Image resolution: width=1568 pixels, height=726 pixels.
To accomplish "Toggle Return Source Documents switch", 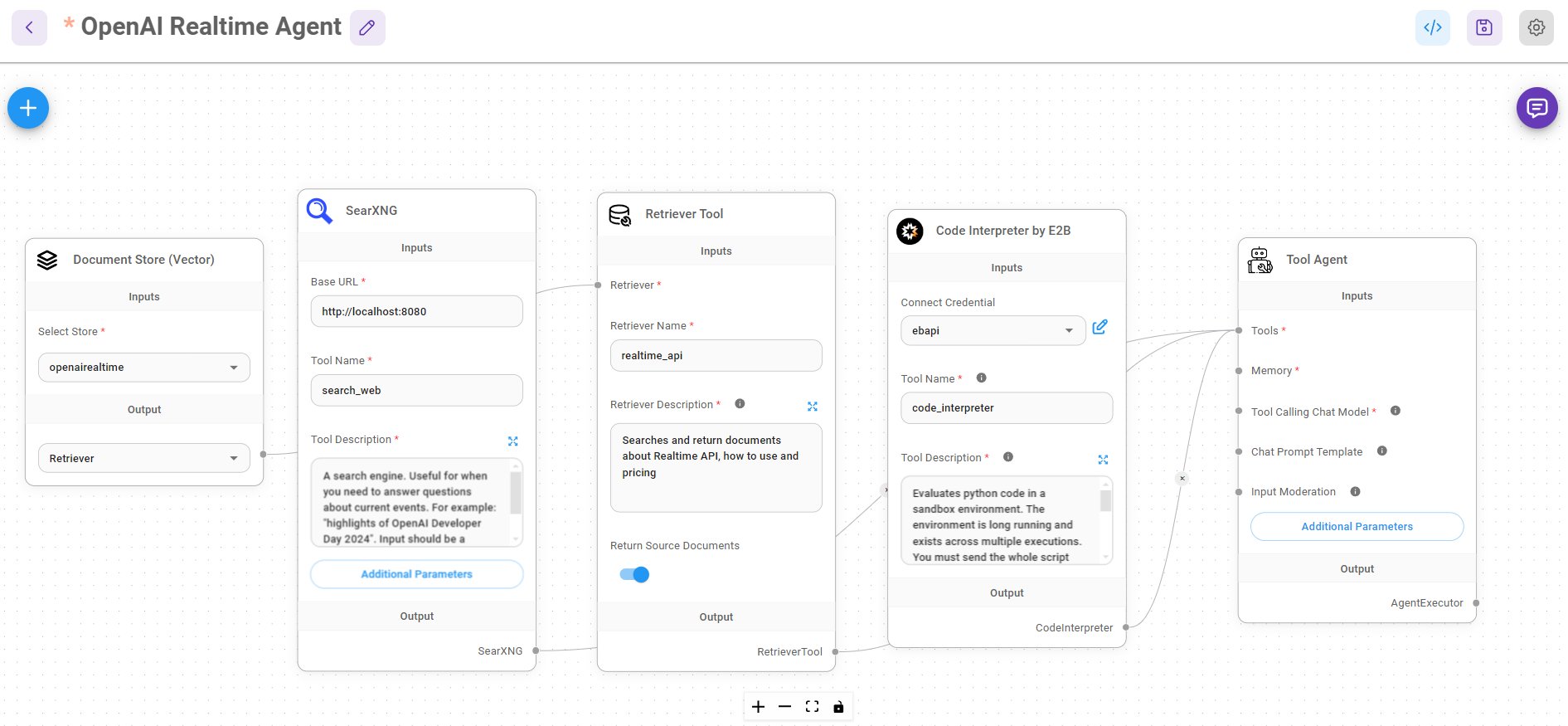I will 634,574.
